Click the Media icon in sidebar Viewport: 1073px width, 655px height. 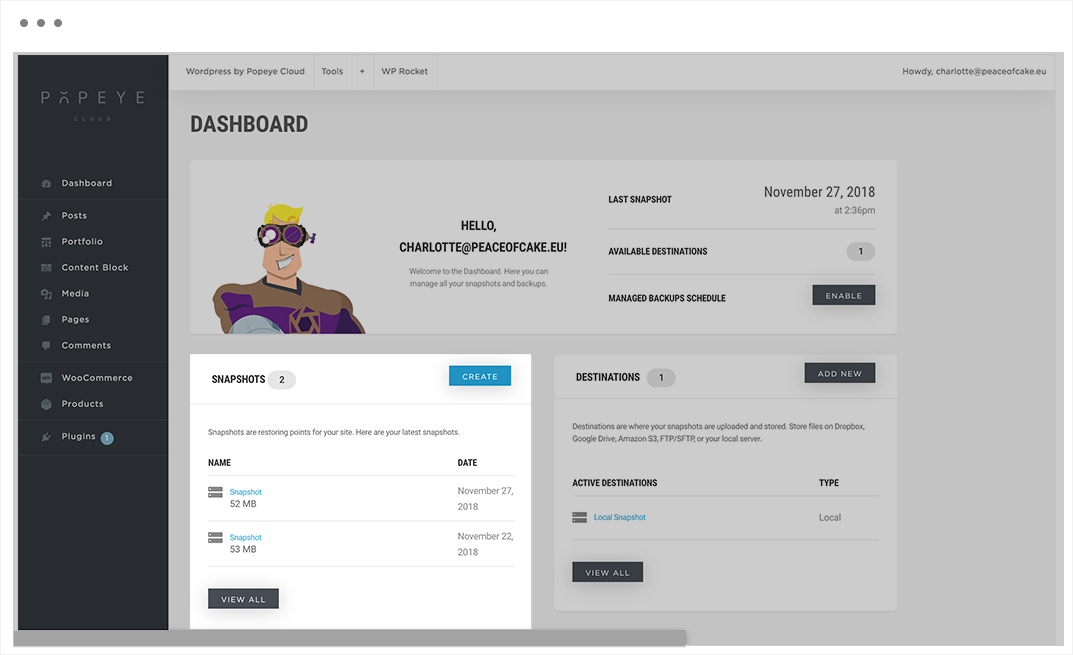click(47, 294)
